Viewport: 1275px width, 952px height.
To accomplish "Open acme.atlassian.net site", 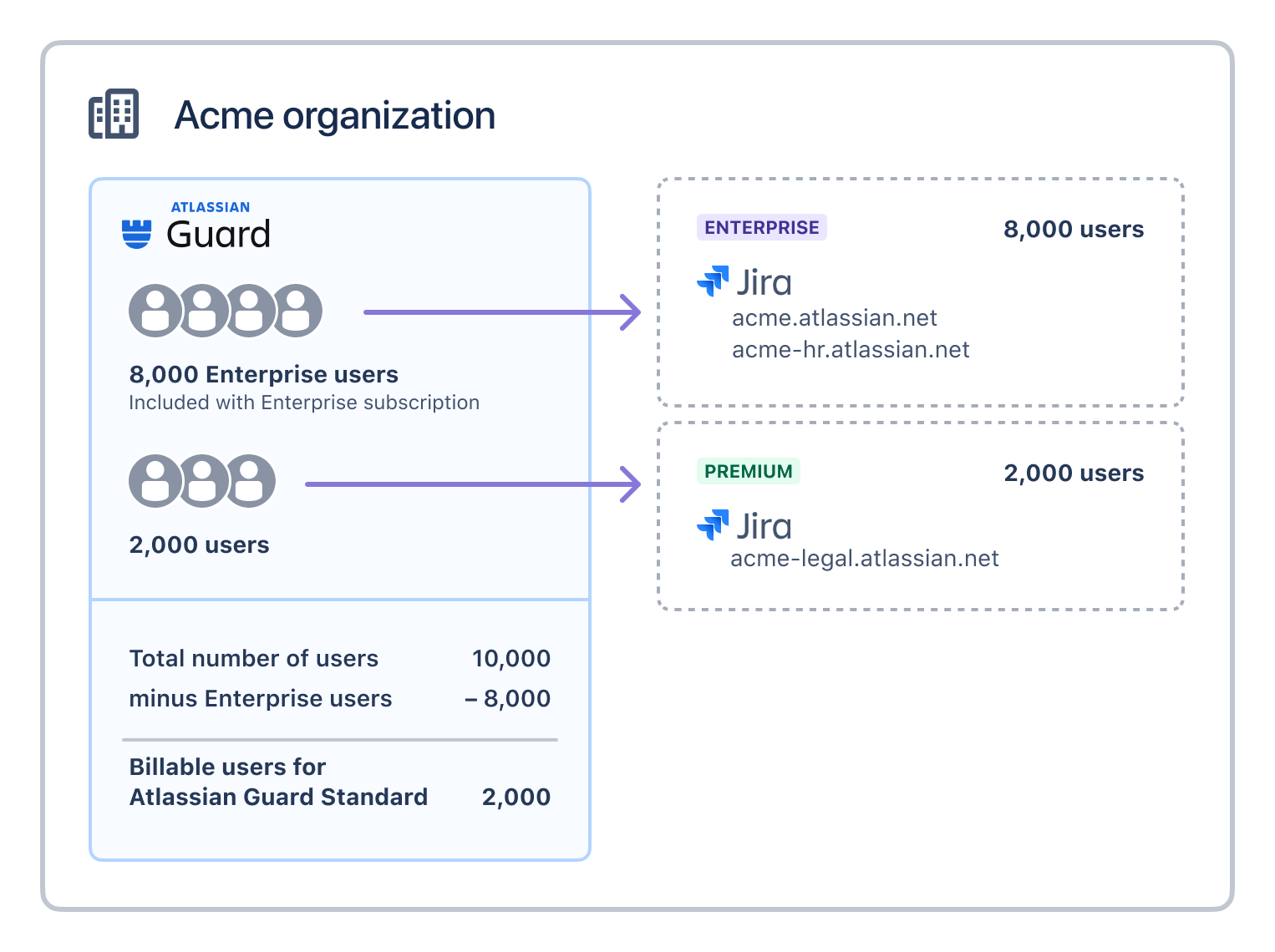I will tap(835, 318).
